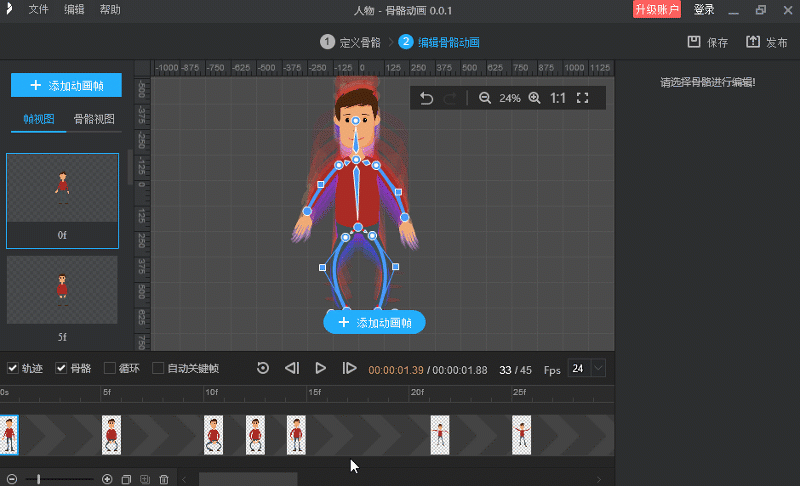This screenshot has height=486, width=800.
Task: Delete the selected frame with trash icon
Action: 164,479
